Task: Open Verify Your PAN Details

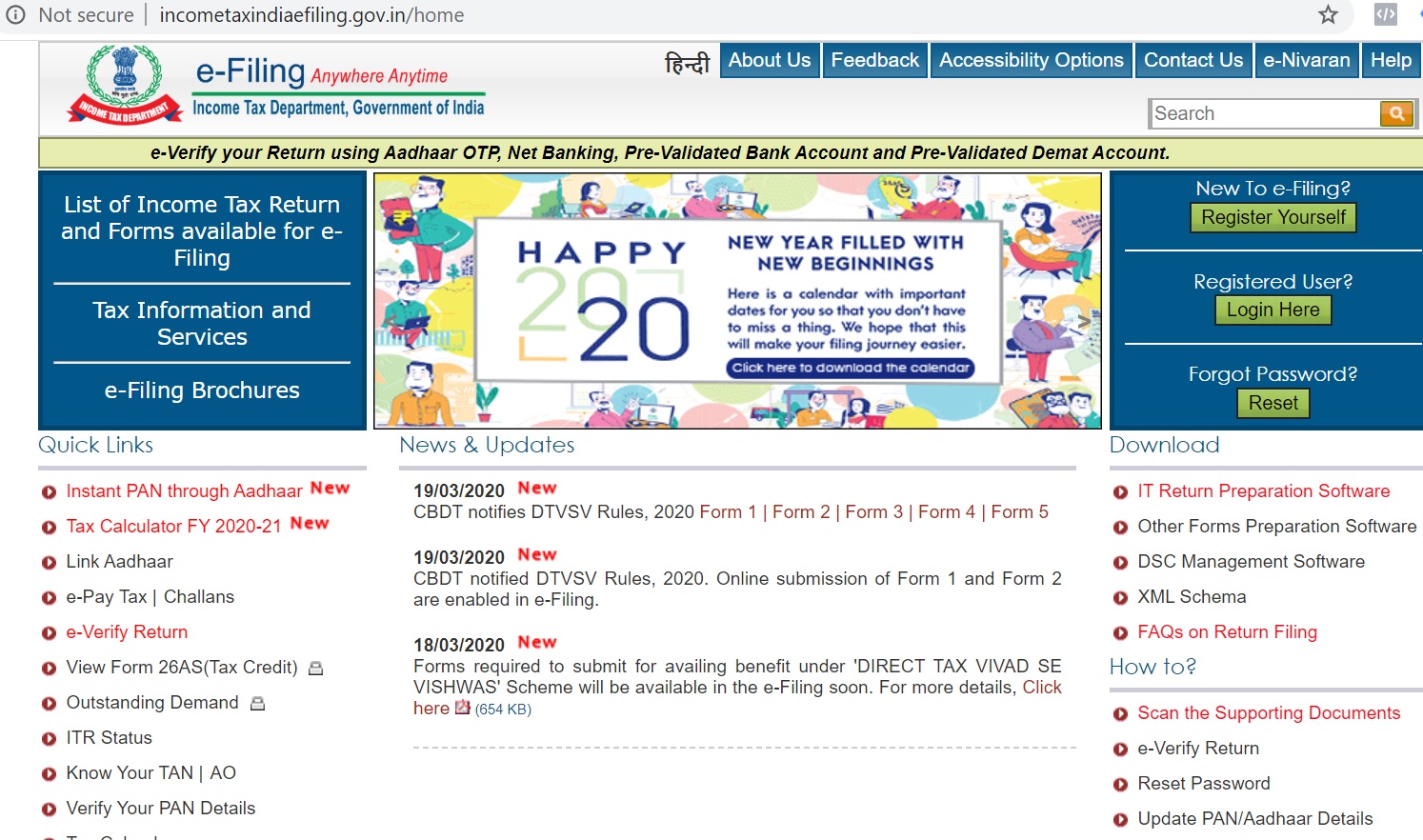Action: 161,808
